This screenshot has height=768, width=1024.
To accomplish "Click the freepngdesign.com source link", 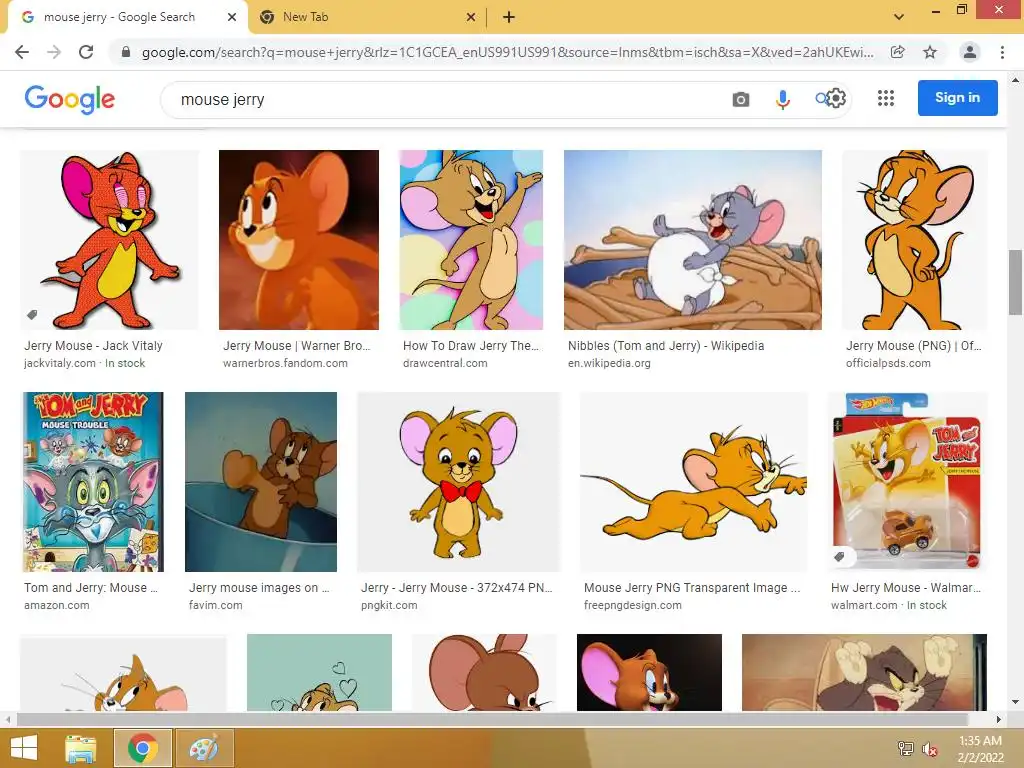I will coord(633,605).
